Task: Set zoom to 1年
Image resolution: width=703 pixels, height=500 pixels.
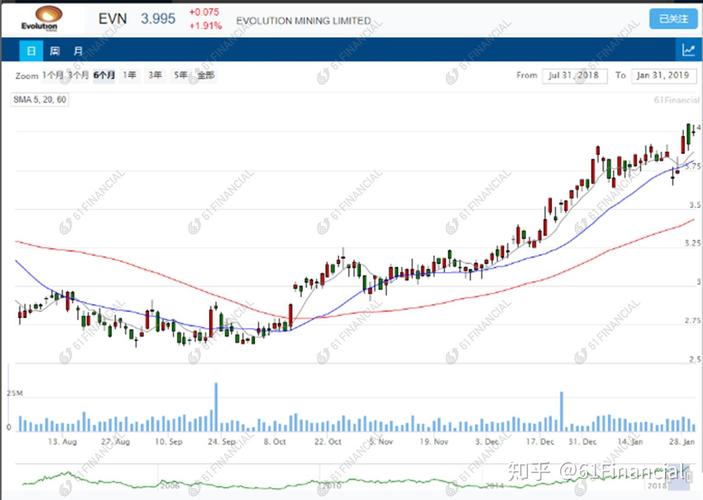Action: point(130,75)
